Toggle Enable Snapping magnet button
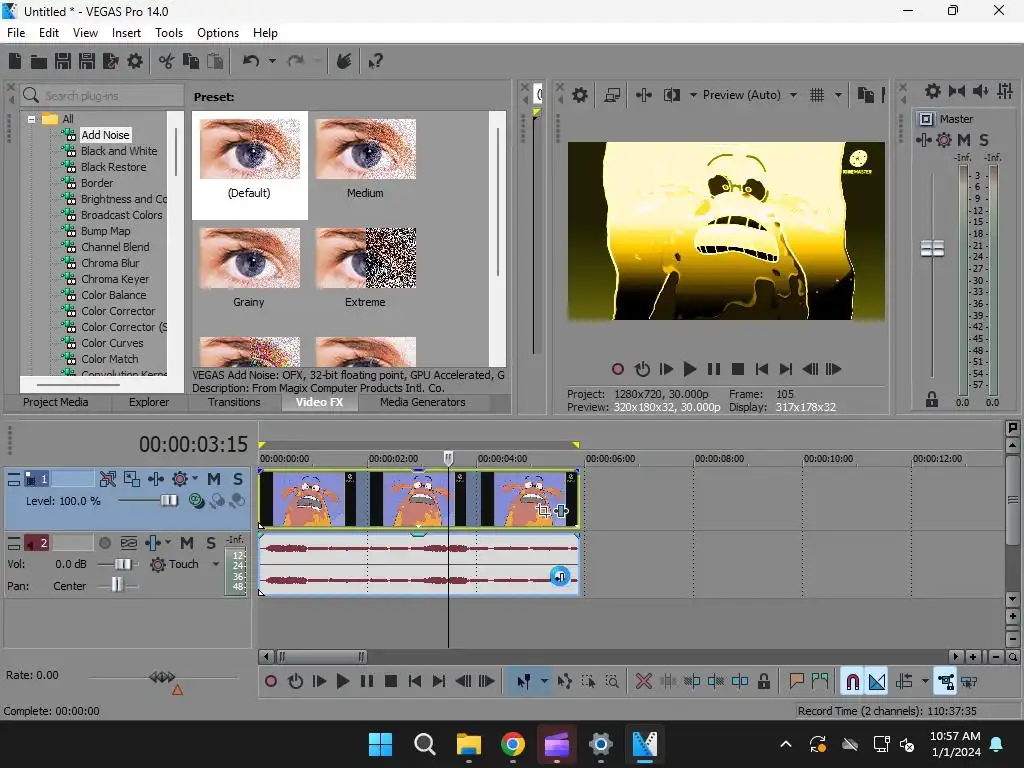 pyautogui.click(x=852, y=682)
